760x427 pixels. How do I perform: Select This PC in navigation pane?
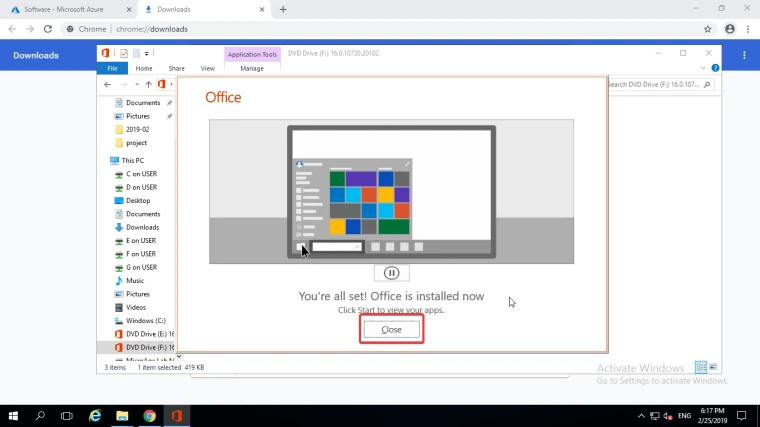[132, 160]
